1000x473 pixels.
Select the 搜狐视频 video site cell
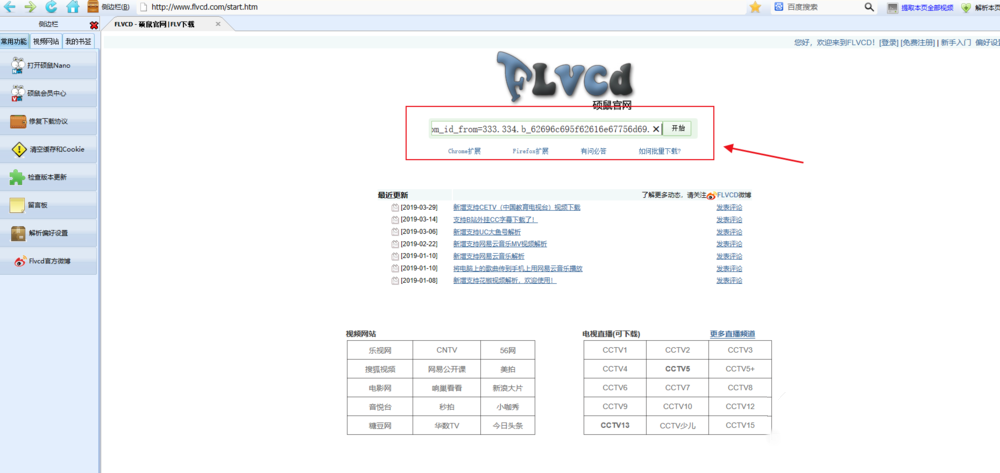pyautogui.click(x=379, y=369)
